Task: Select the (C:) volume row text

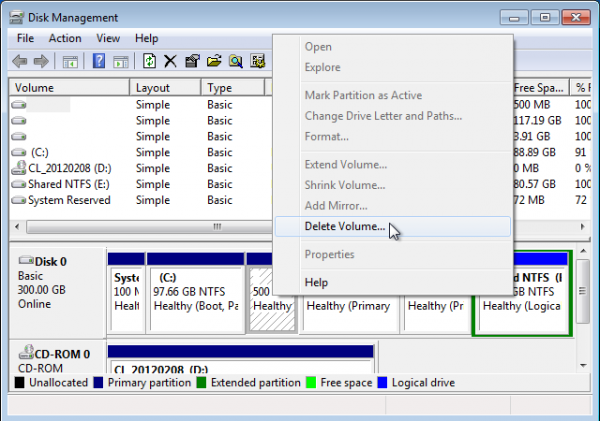Action: [x=40, y=153]
